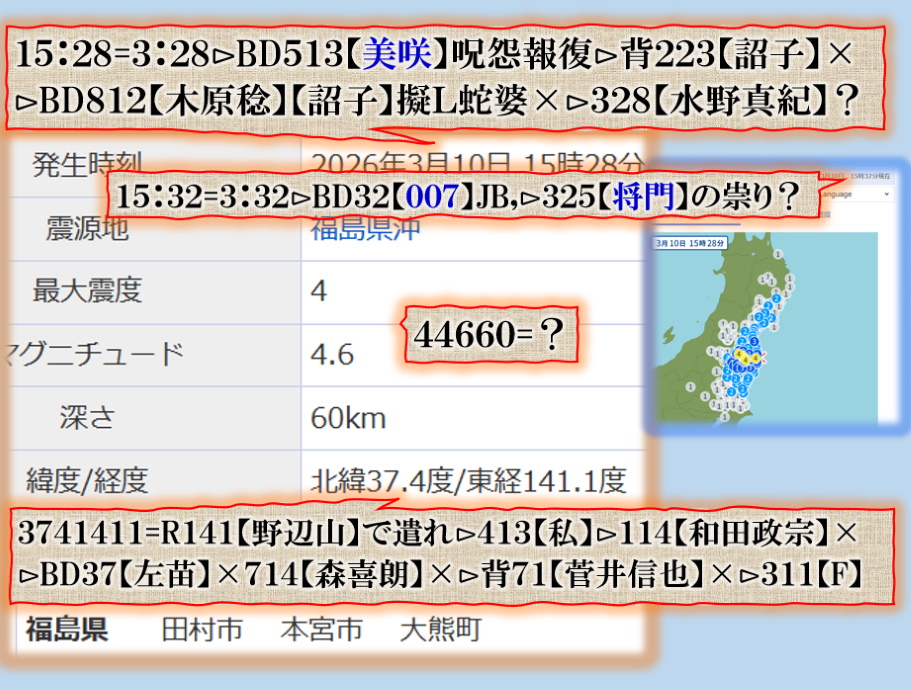
Task: Select 田村市 in the 福島県 row
Action: coord(202,630)
